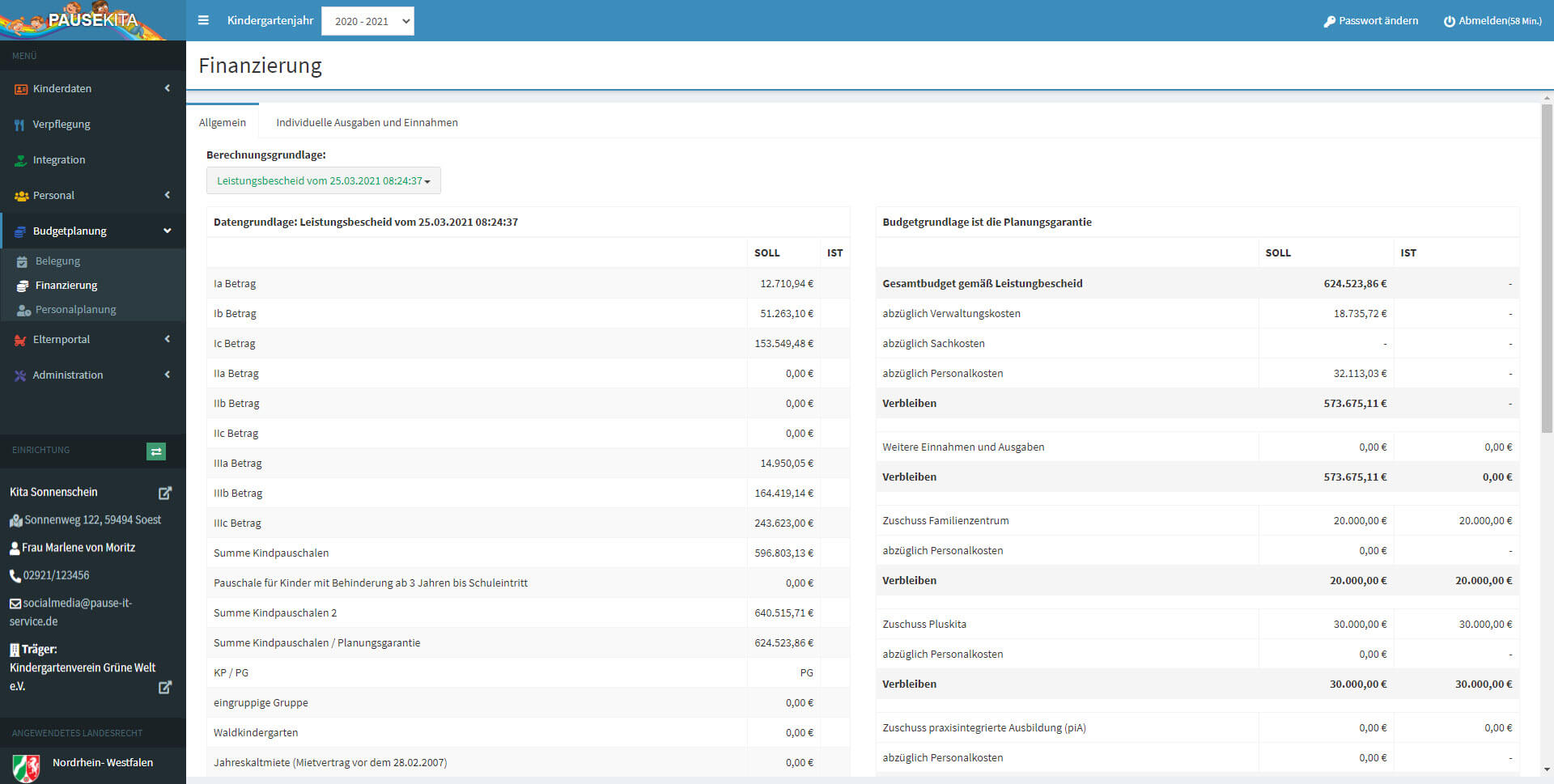The width and height of the screenshot is (1554, 784).
Task: Switch to Individuelle Ausgaben und Einnahmen tab
Action: (367, 123)
